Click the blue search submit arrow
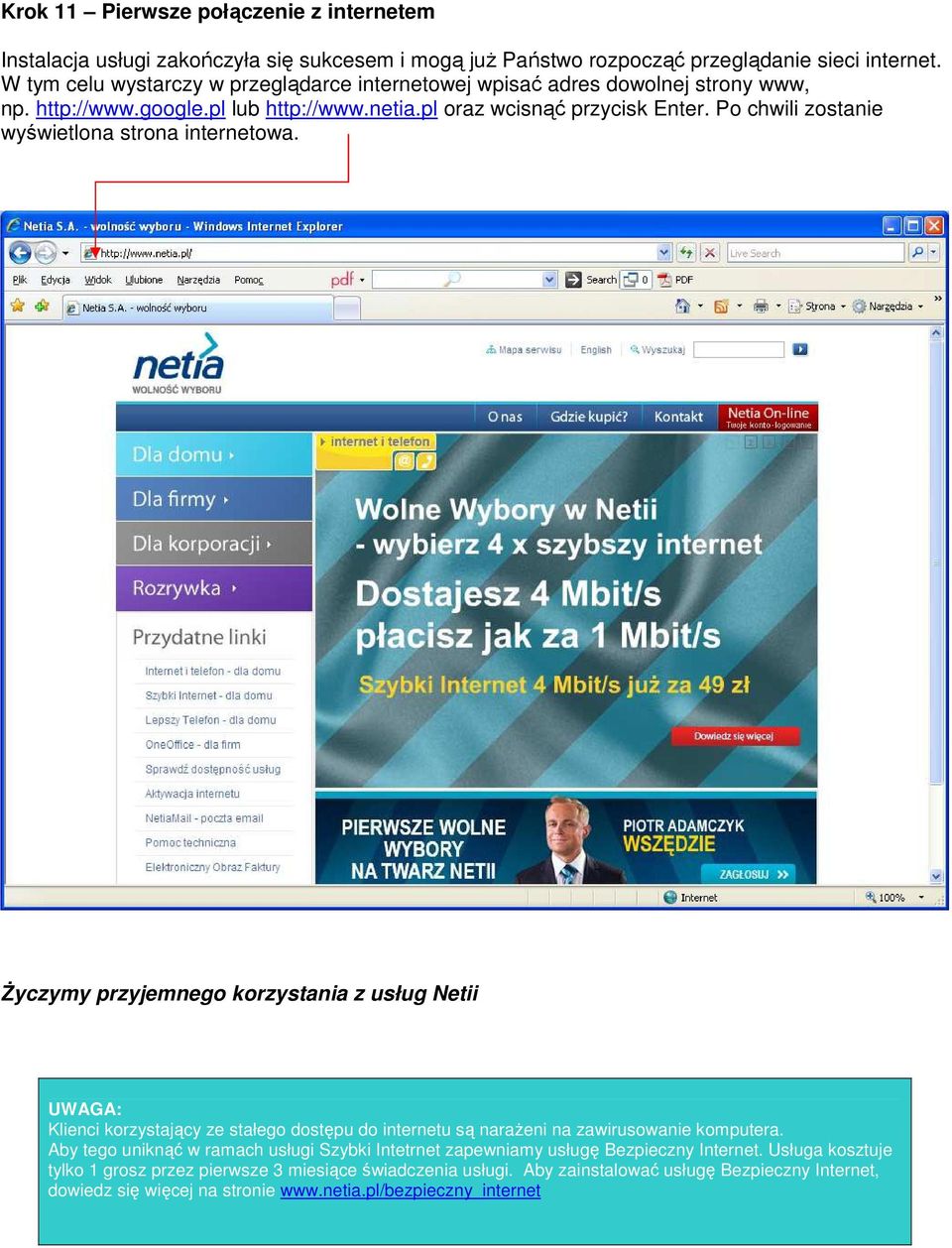Viewport: 952px width, 1248px height. coord(800,349)
